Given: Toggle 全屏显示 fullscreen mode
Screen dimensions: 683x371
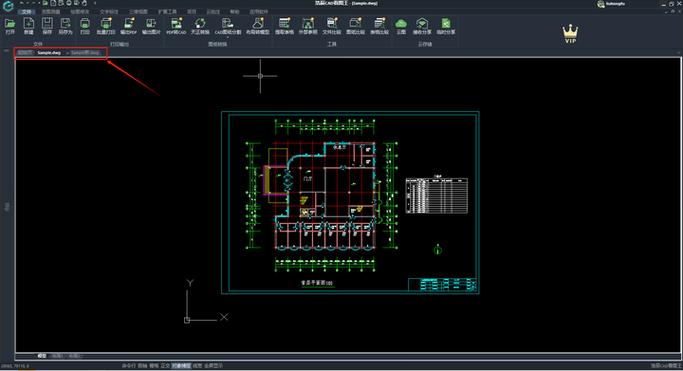Looking at the screenshot, I should [x=213, y=366].
